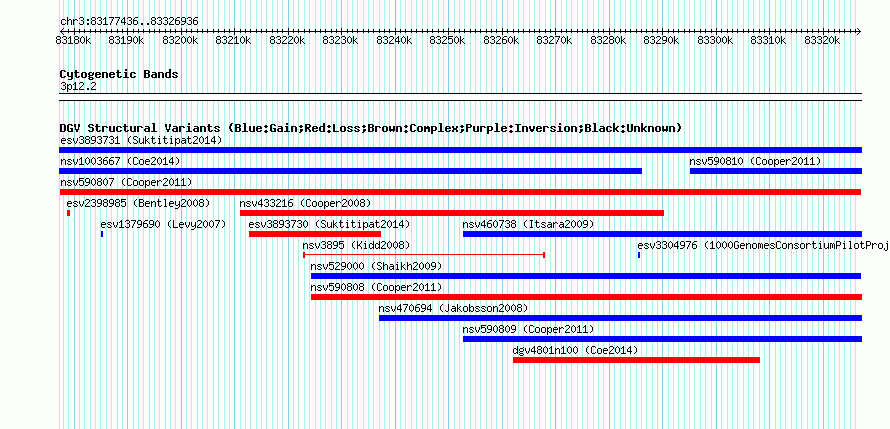
Task: Open the nsv460738 (Itsara2009) label
Action: point(528,224)
